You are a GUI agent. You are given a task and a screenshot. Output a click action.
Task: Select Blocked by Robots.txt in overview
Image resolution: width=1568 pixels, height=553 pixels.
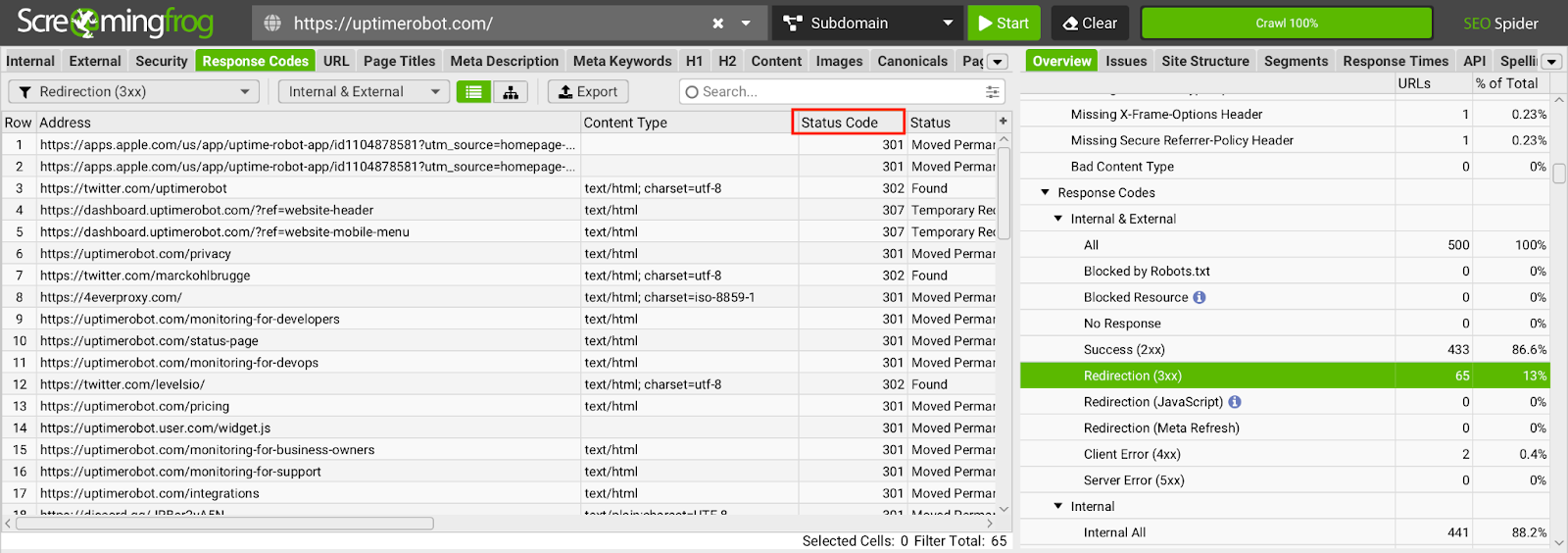point(1285,271)
